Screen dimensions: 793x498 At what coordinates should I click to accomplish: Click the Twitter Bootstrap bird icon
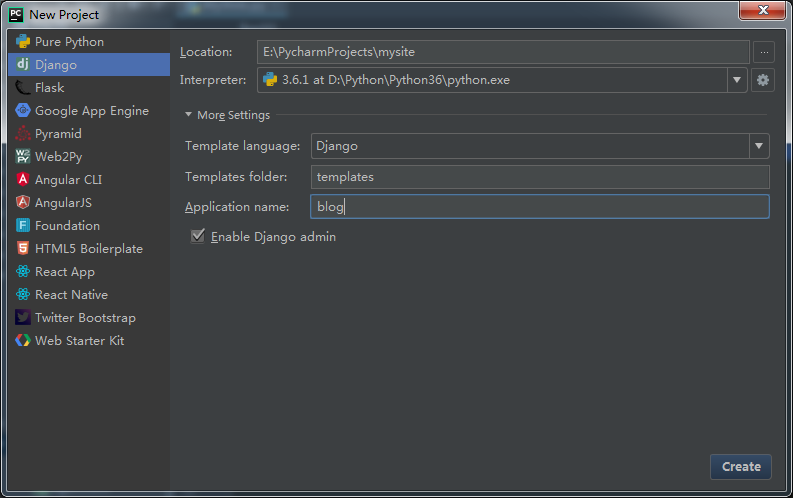click(23, 318)
